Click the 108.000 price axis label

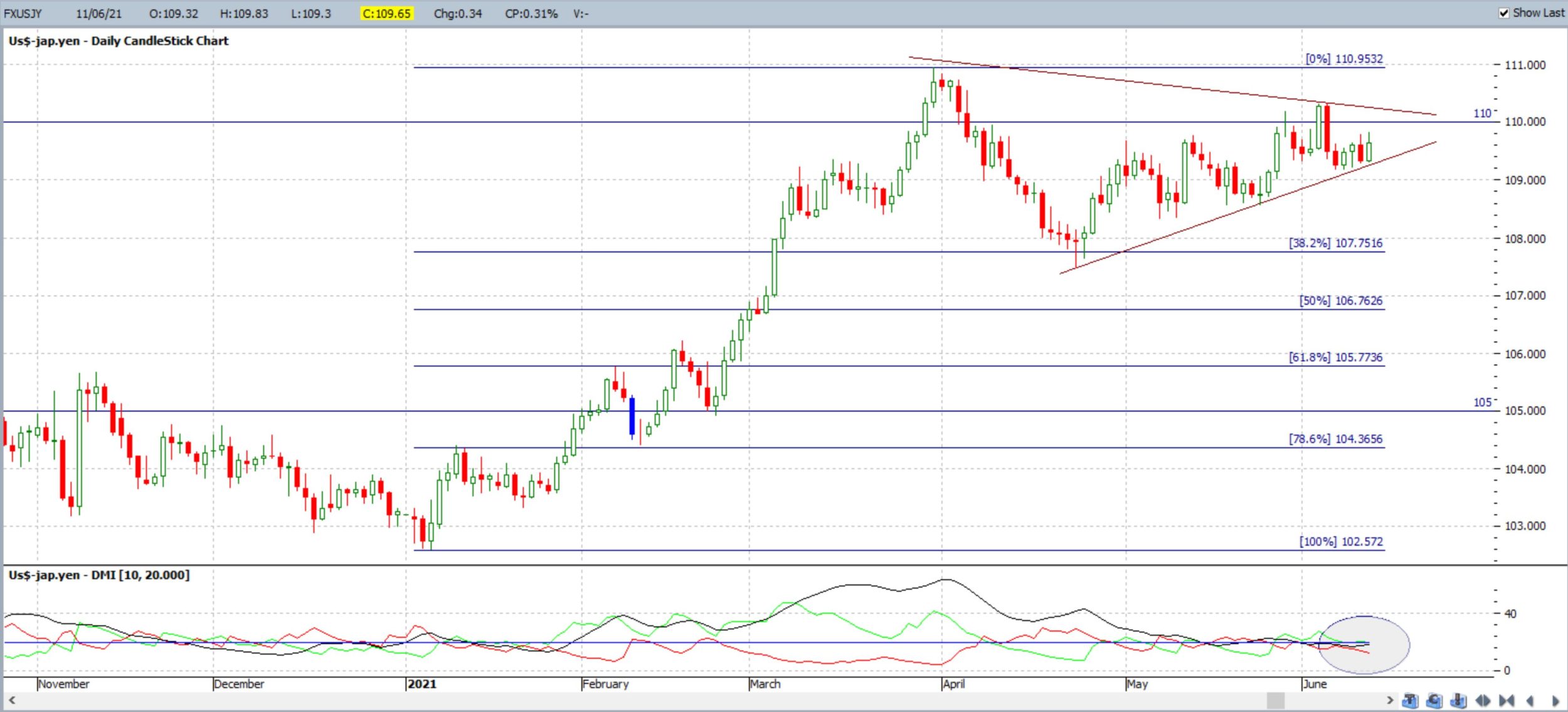click(1525, 239)
